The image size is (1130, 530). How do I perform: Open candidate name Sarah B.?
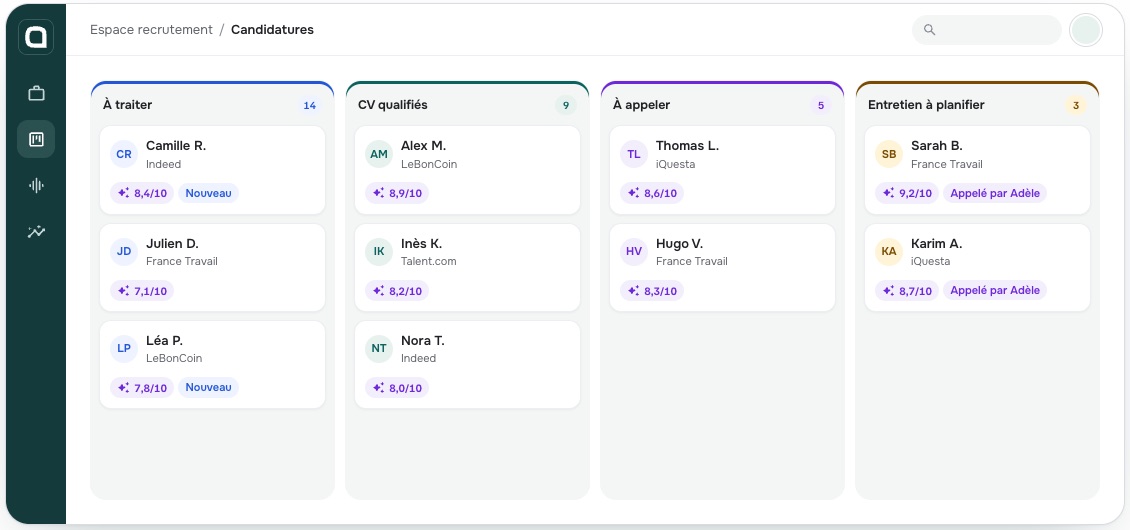coord(937,146)
